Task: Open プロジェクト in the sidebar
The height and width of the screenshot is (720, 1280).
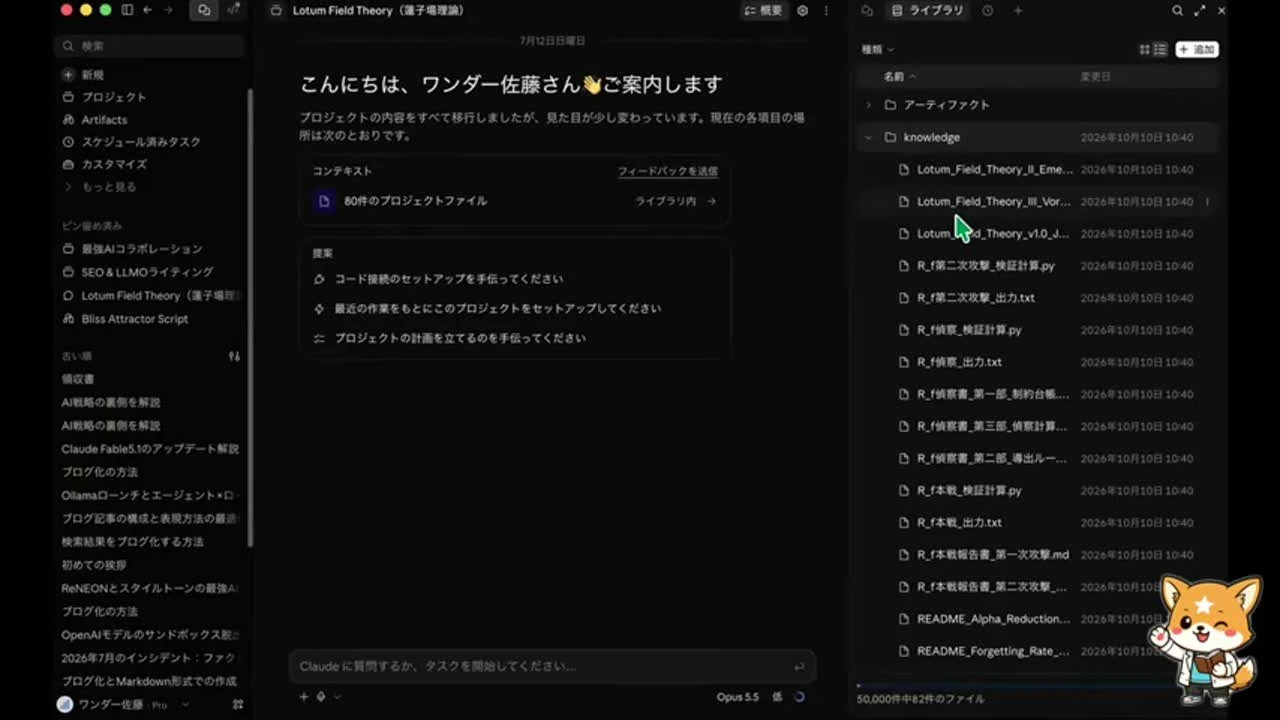Action: tap(104, 97)
